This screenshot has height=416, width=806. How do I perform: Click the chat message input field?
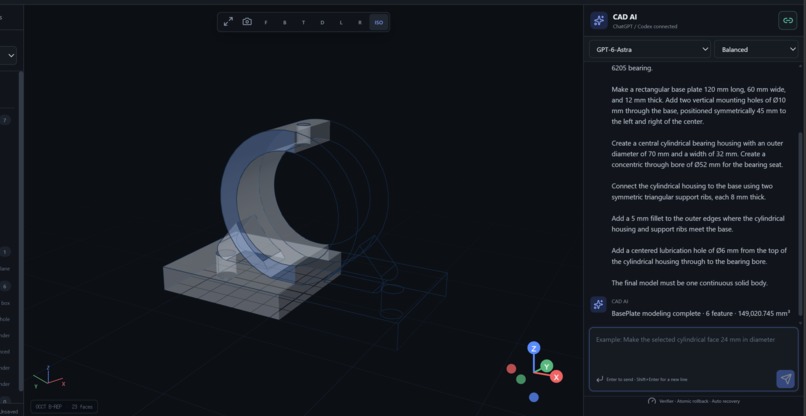pos(693,359)
